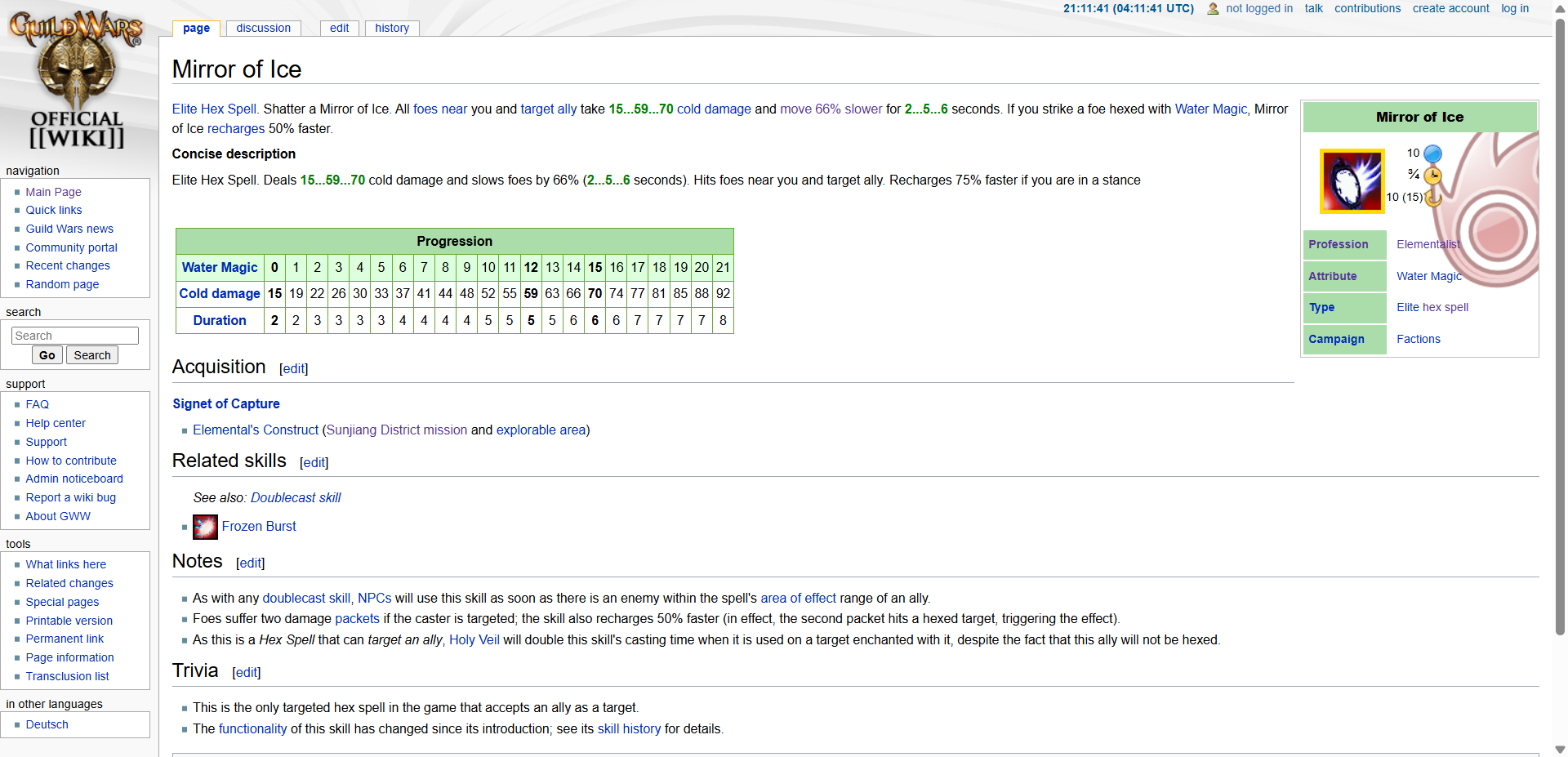1568x757 pixels.
Task: View Recent changes
Action: click(68, 266)
